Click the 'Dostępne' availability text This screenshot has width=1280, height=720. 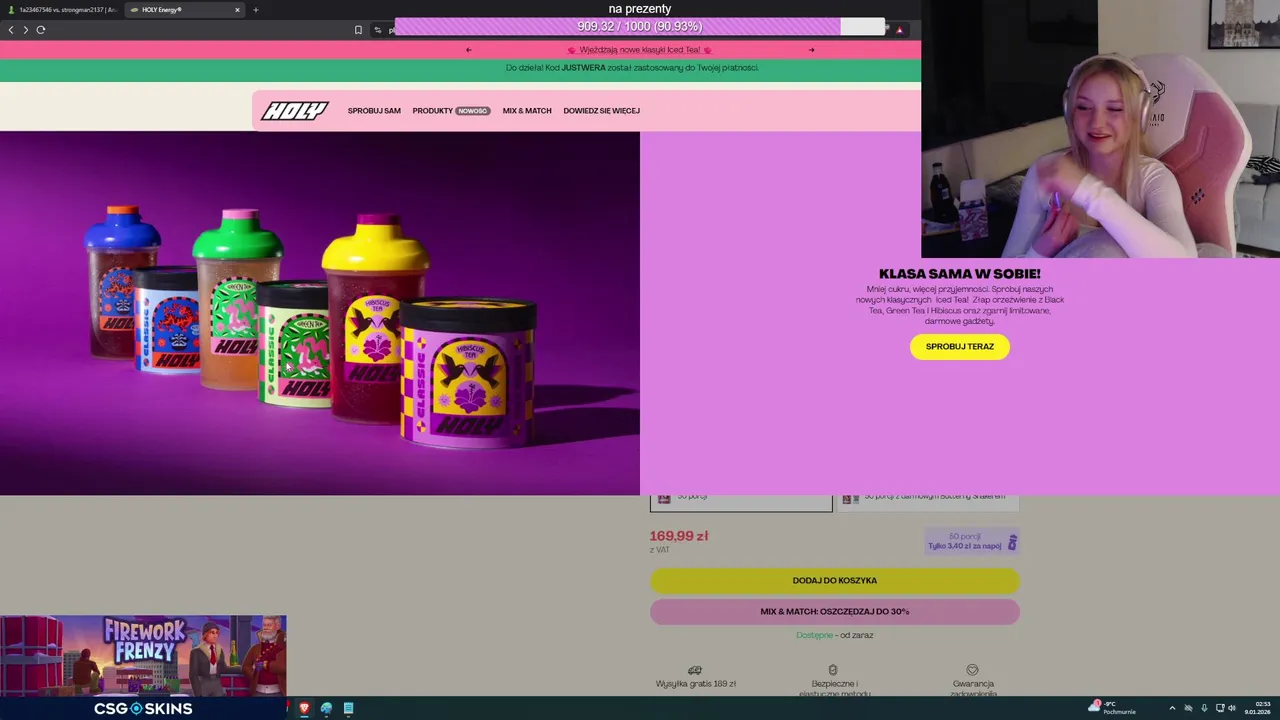814,635
